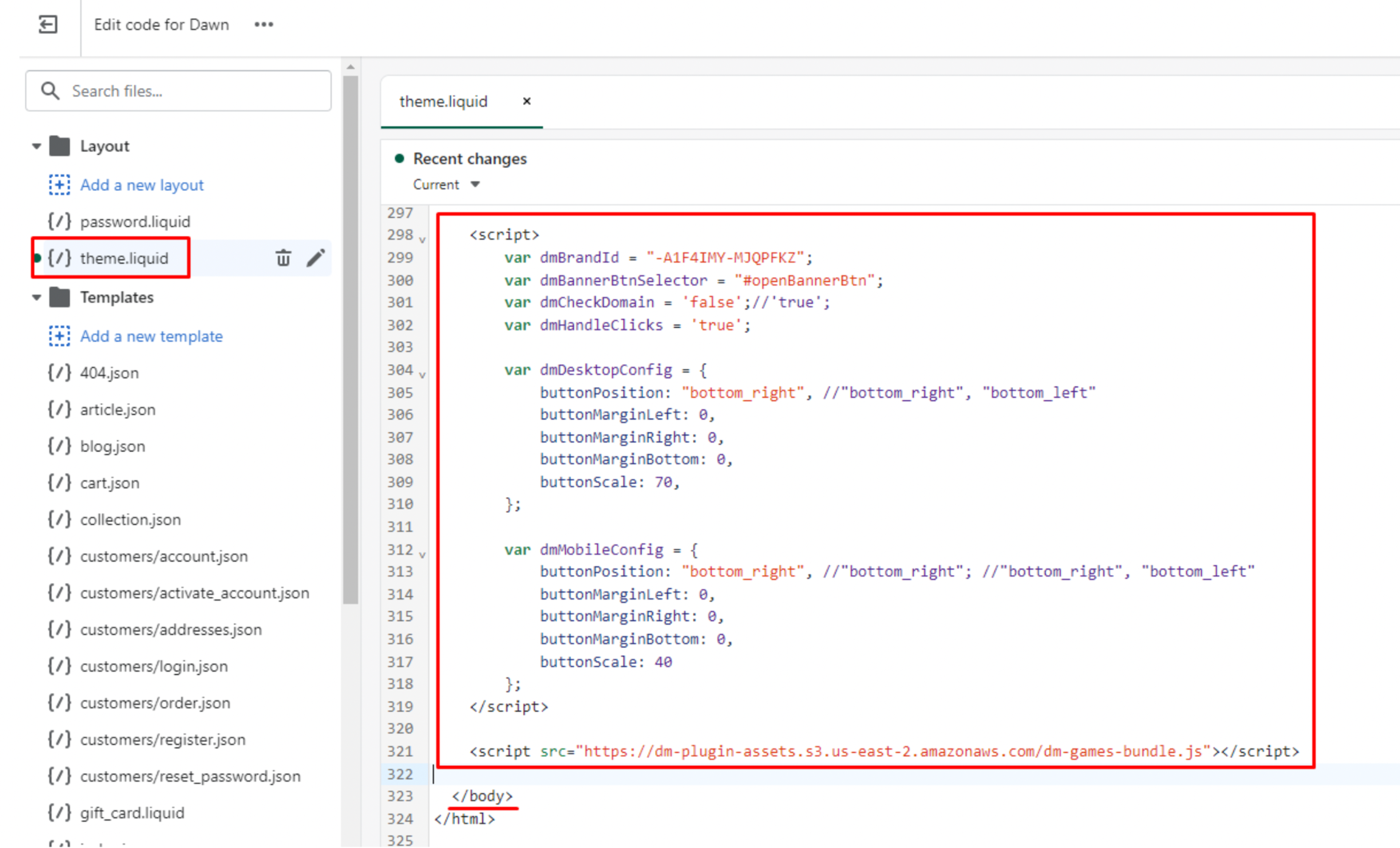Click the Add a new layout plus icon

pyautogui.click(x=60, y=185)
